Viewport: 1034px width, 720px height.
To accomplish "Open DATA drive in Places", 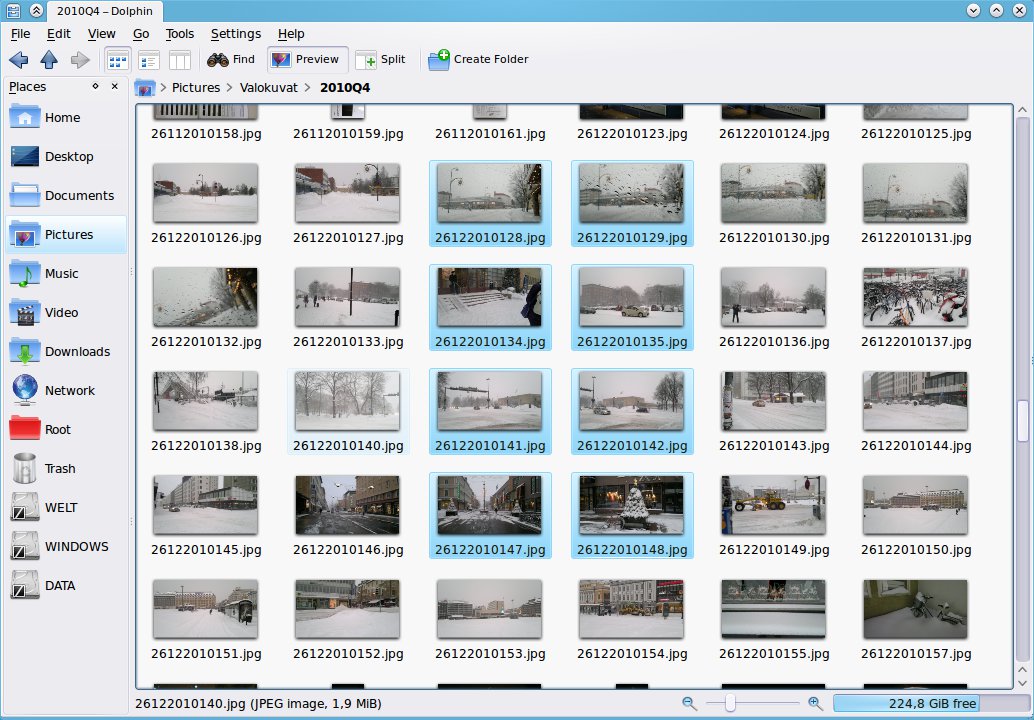I will (66, 585).
